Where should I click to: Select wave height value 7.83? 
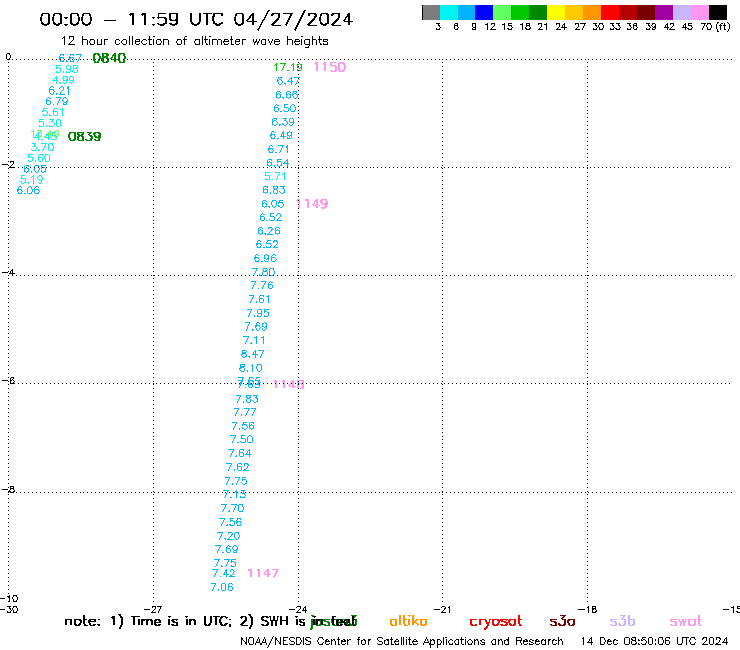(x=247, y=399)
